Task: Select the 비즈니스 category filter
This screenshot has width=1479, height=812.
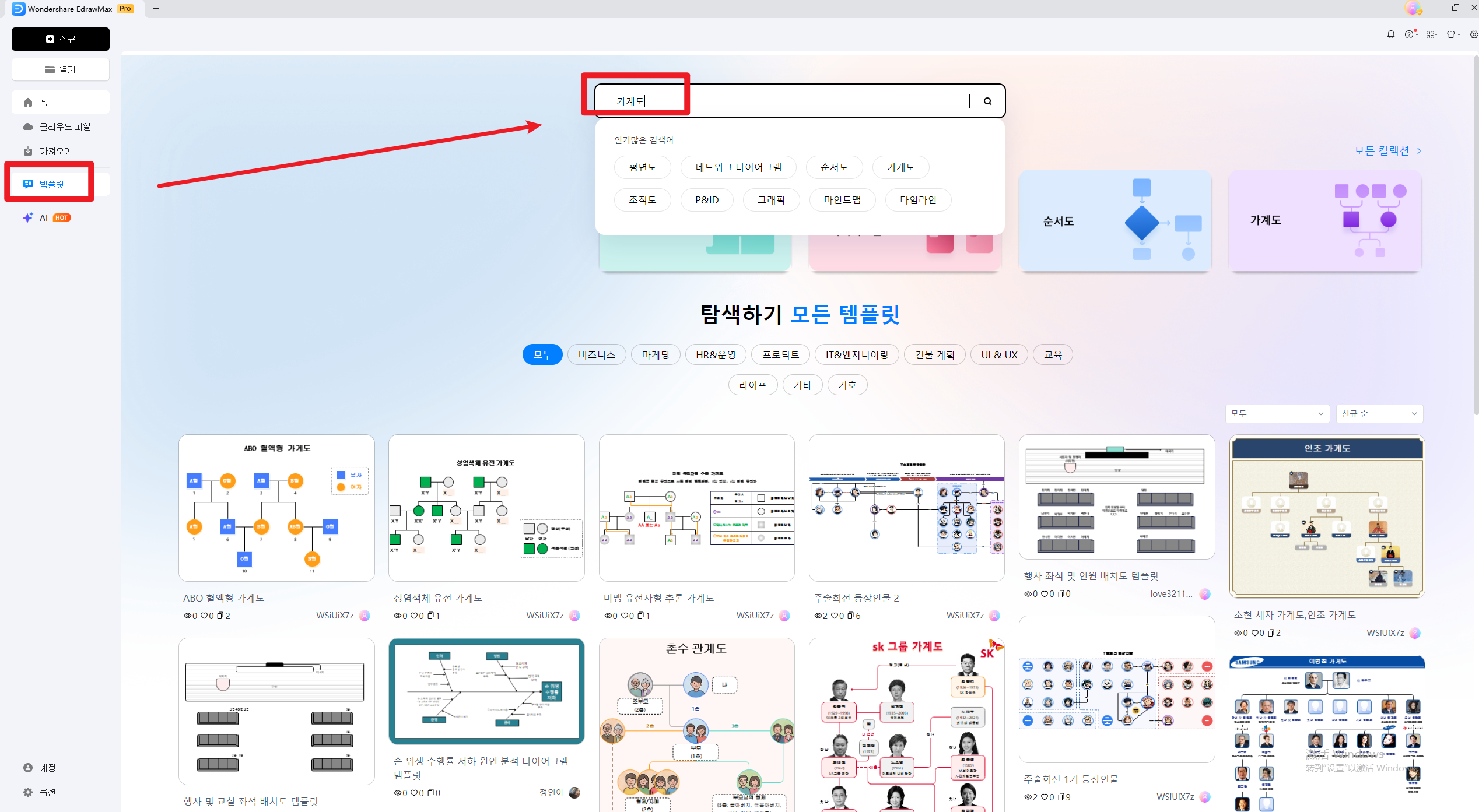Action: pyautogui.click(x=596, y=354)
